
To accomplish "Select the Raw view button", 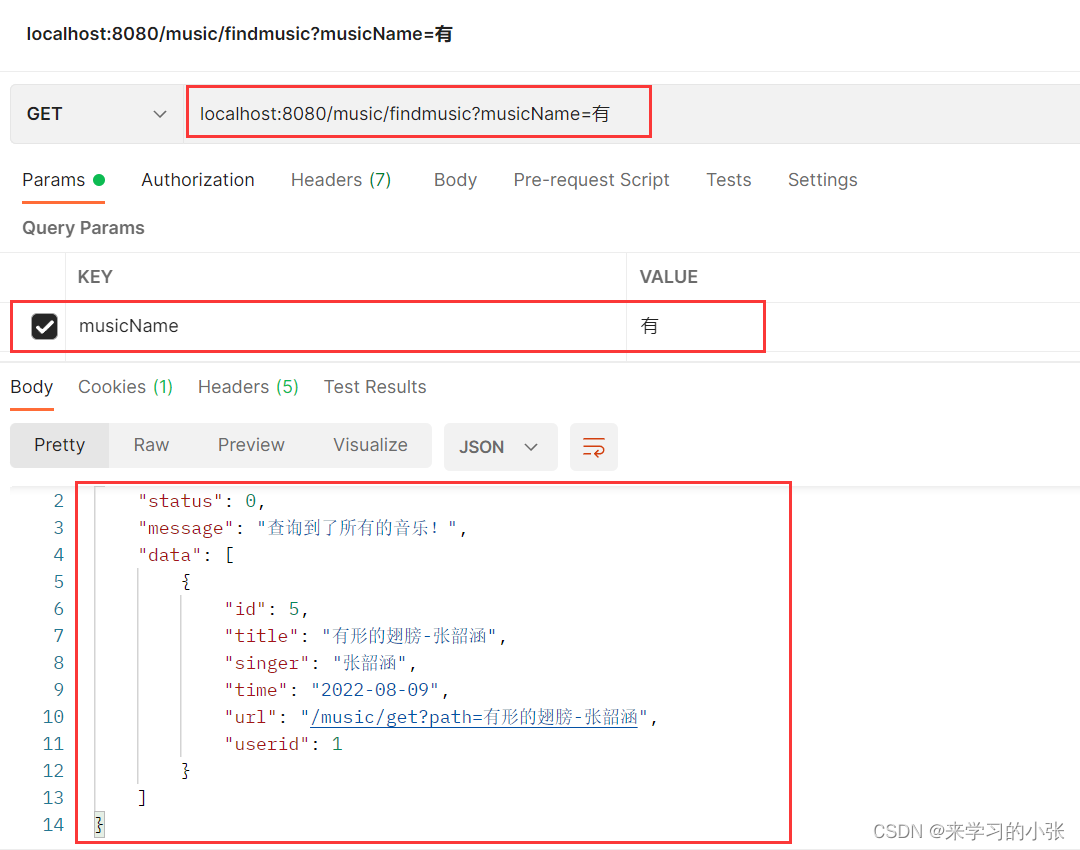I will (151, 445).
